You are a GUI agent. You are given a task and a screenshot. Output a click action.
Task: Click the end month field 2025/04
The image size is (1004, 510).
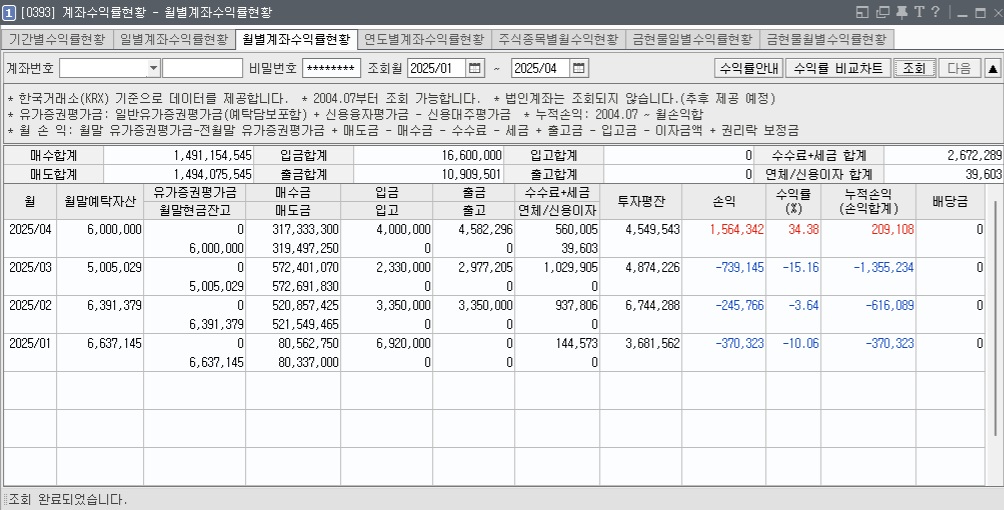pyautogui.click(x=541, y=68)
